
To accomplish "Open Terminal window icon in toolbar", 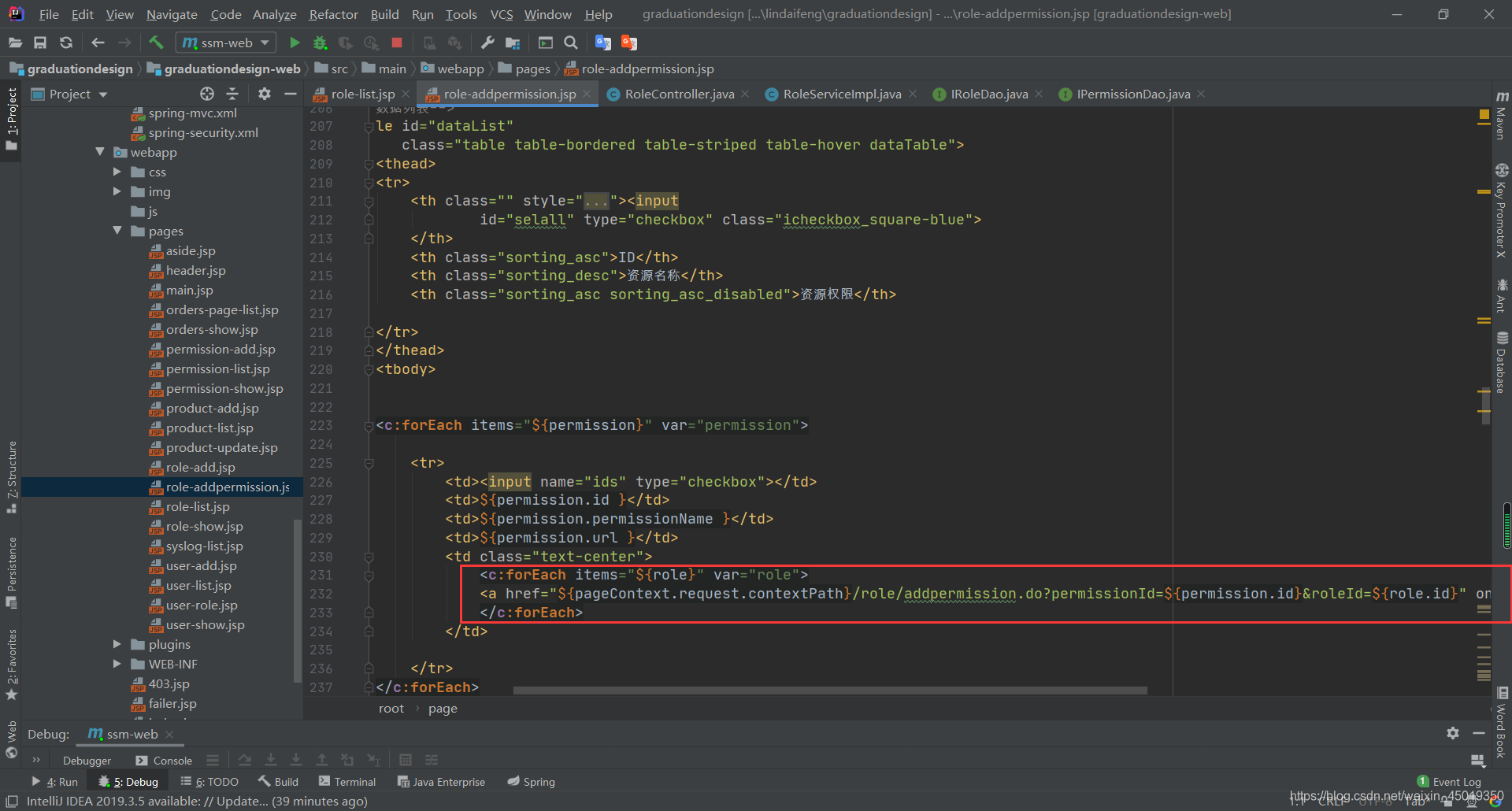I will coord(545,43).
